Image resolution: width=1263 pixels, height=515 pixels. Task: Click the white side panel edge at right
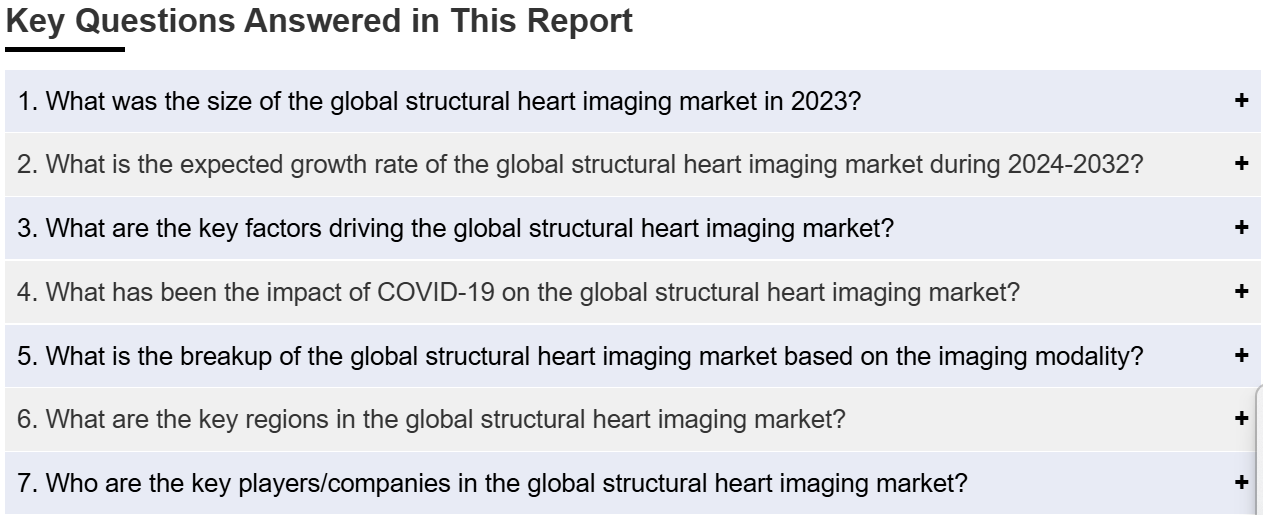click(x=1258, y=450)
